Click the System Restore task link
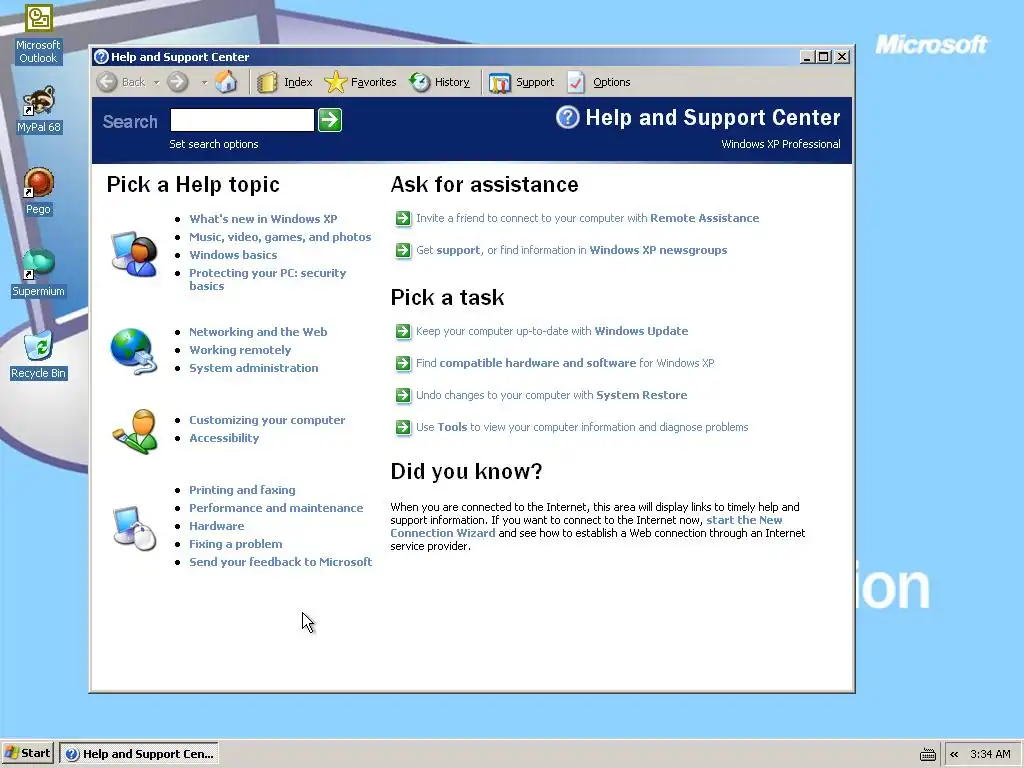The width and height of the screenshot is (1024, 768). point(642,395)
